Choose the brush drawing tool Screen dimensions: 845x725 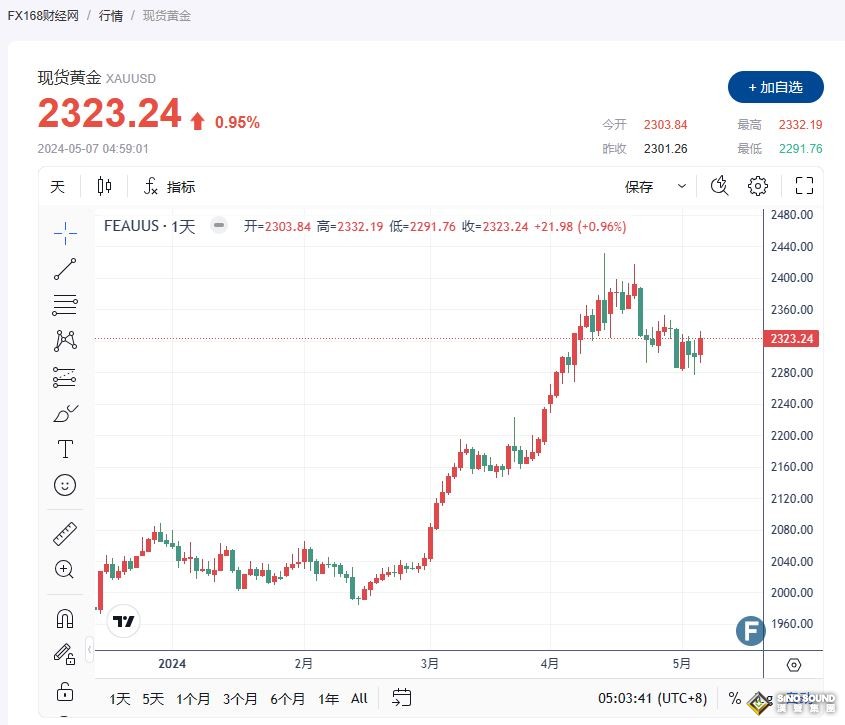(x=64, y=412)
